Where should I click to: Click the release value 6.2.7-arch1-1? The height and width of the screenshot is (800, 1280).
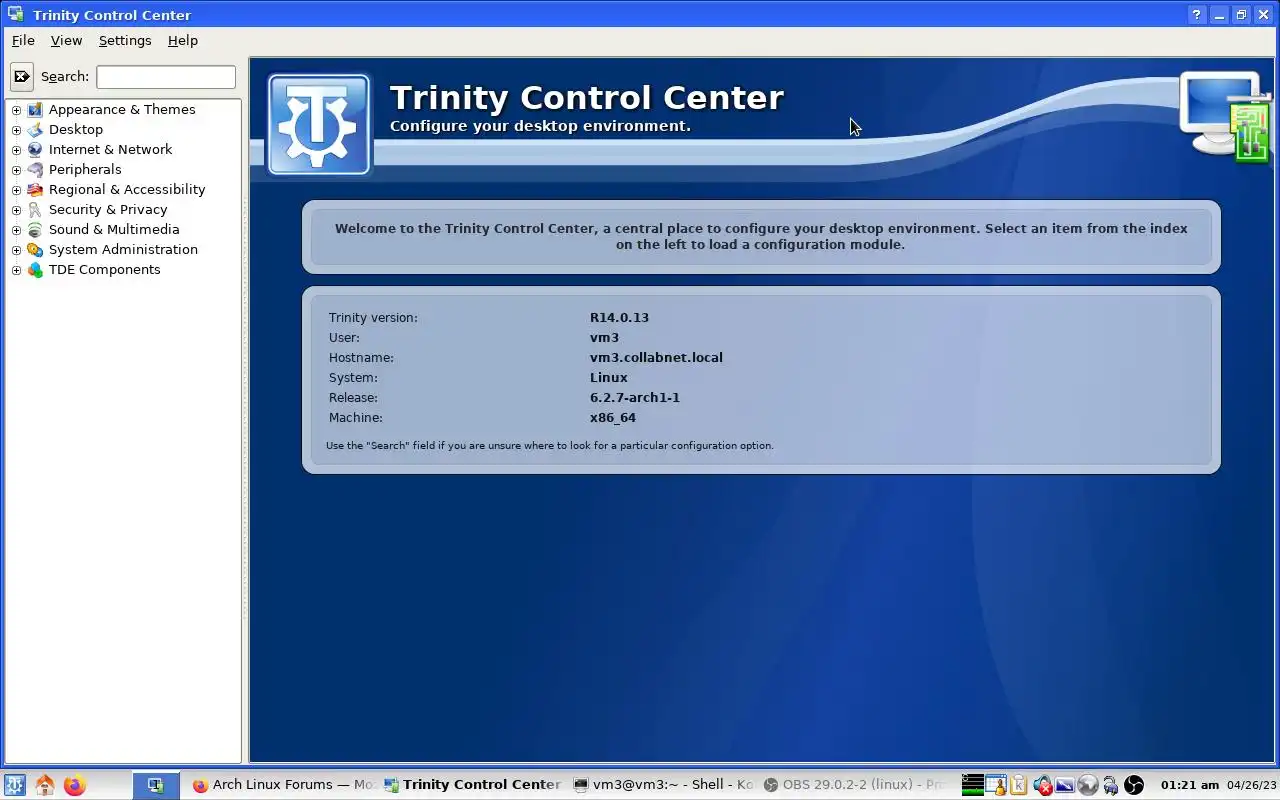[635, 397]
